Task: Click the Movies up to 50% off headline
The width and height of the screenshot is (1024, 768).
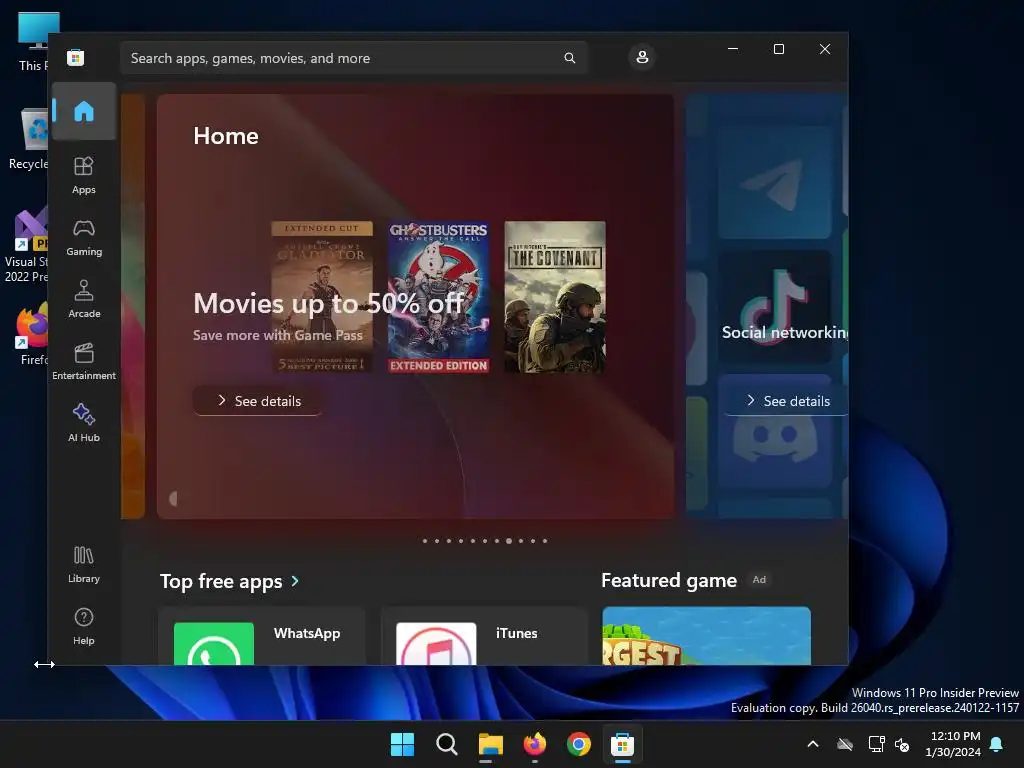Action: [328, 304]
